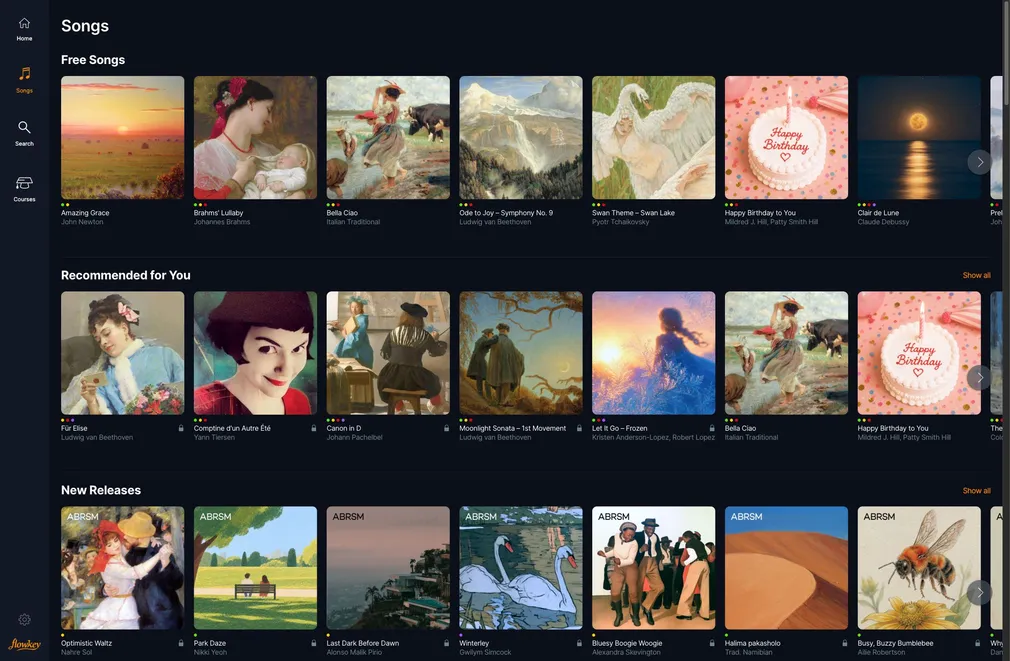Click lock icon on Für Elise
The width and height of the screenshot is (1010, 661).
(x=181, y=428)
